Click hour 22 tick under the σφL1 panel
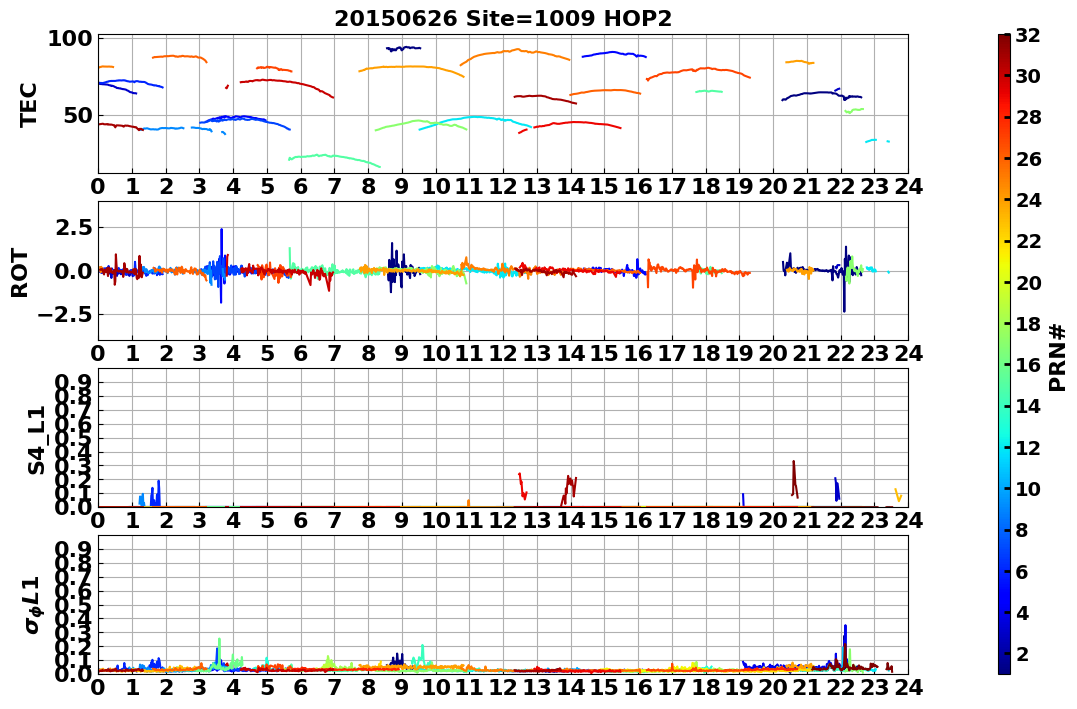Image resolution: width=1077 pixels, height=709 pixels. point(841,687)
